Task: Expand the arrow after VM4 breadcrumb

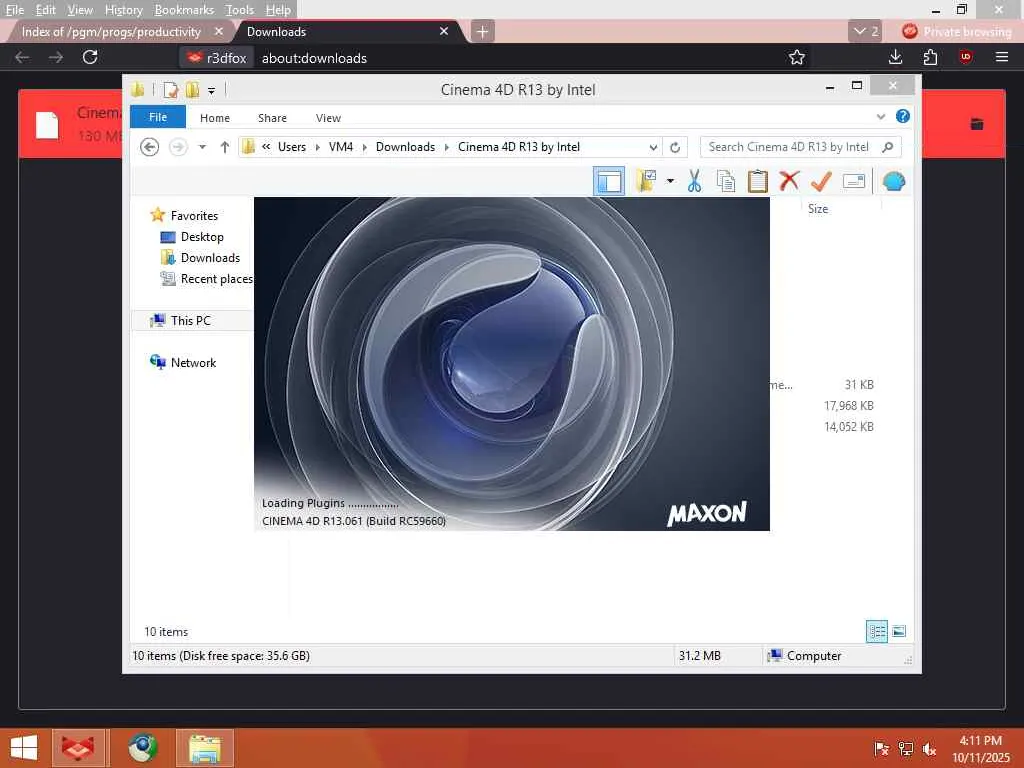Action: pyautogui.click(x=364, y=147)
